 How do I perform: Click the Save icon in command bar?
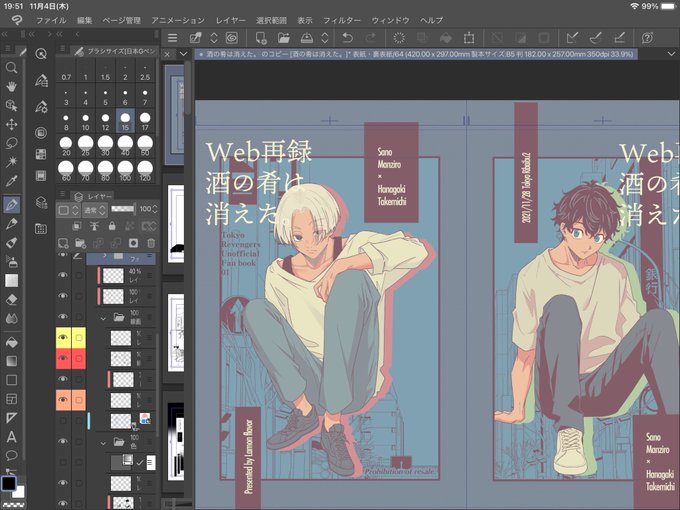pos(307,38)
